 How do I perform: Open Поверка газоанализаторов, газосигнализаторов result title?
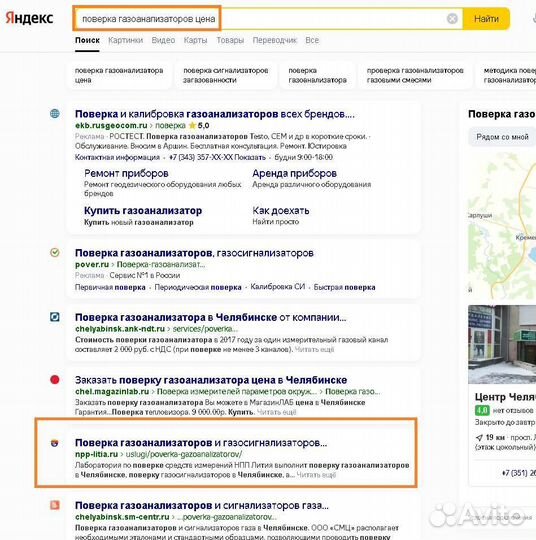tap(194, 253)
